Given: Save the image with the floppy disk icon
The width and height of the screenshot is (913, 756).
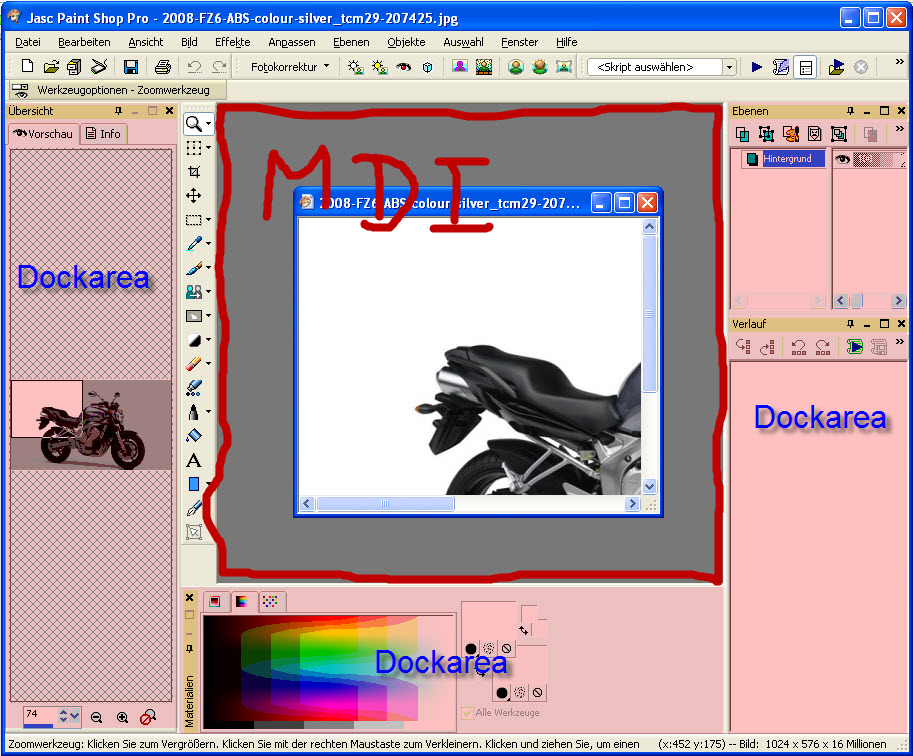Looking at the screenshot, I should point(130,67).
